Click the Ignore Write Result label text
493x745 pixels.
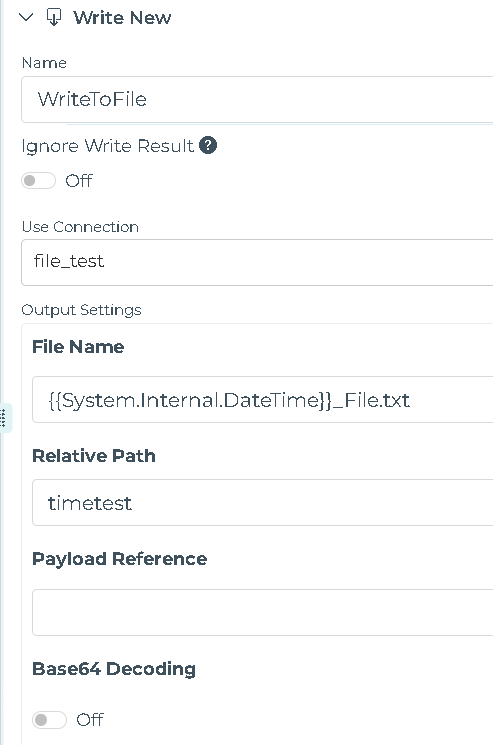[108, 145]
